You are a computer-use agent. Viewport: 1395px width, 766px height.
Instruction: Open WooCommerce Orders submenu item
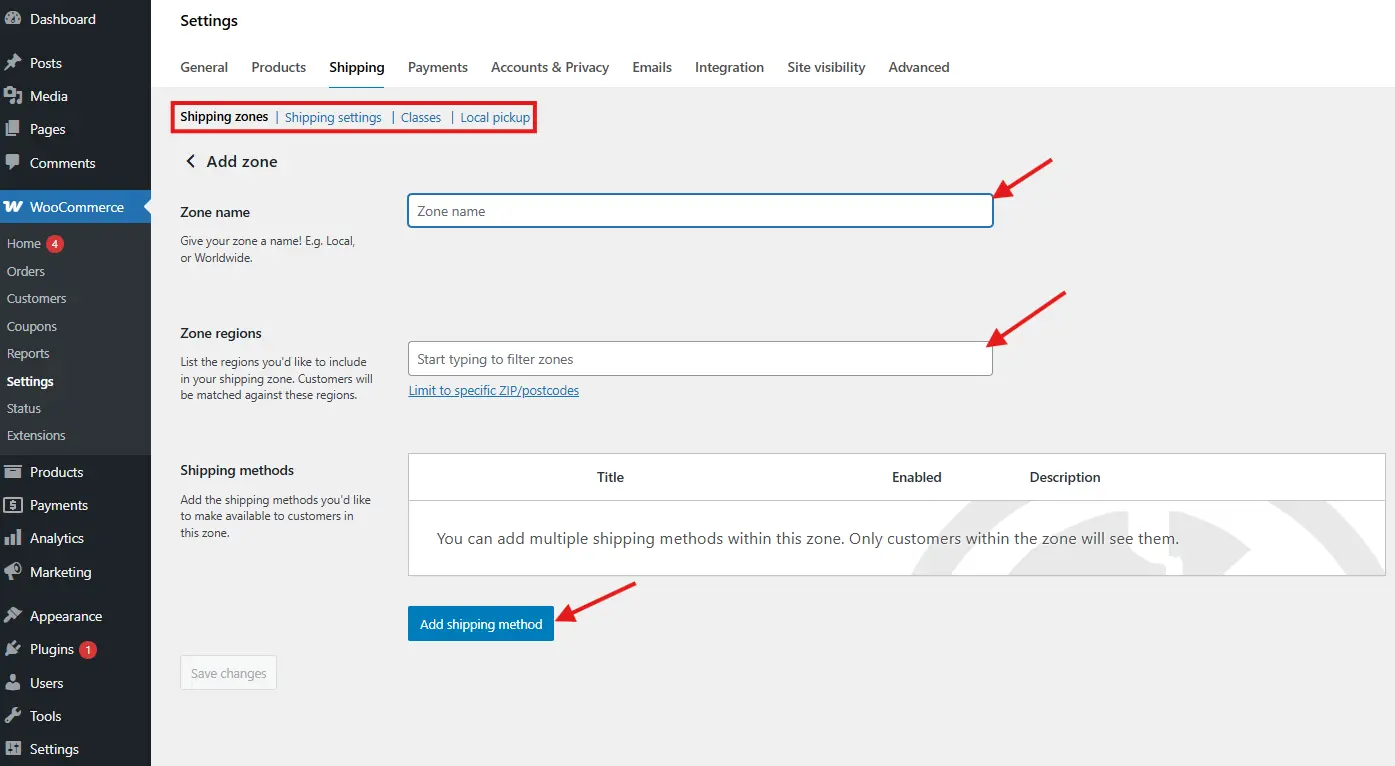26,271
